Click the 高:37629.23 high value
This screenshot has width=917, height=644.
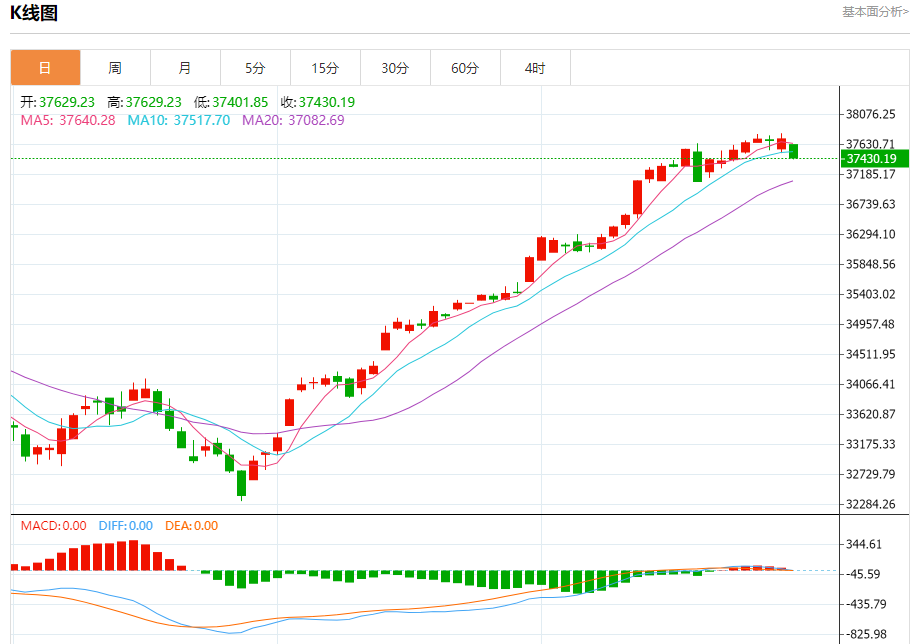(x=144, y=102)
